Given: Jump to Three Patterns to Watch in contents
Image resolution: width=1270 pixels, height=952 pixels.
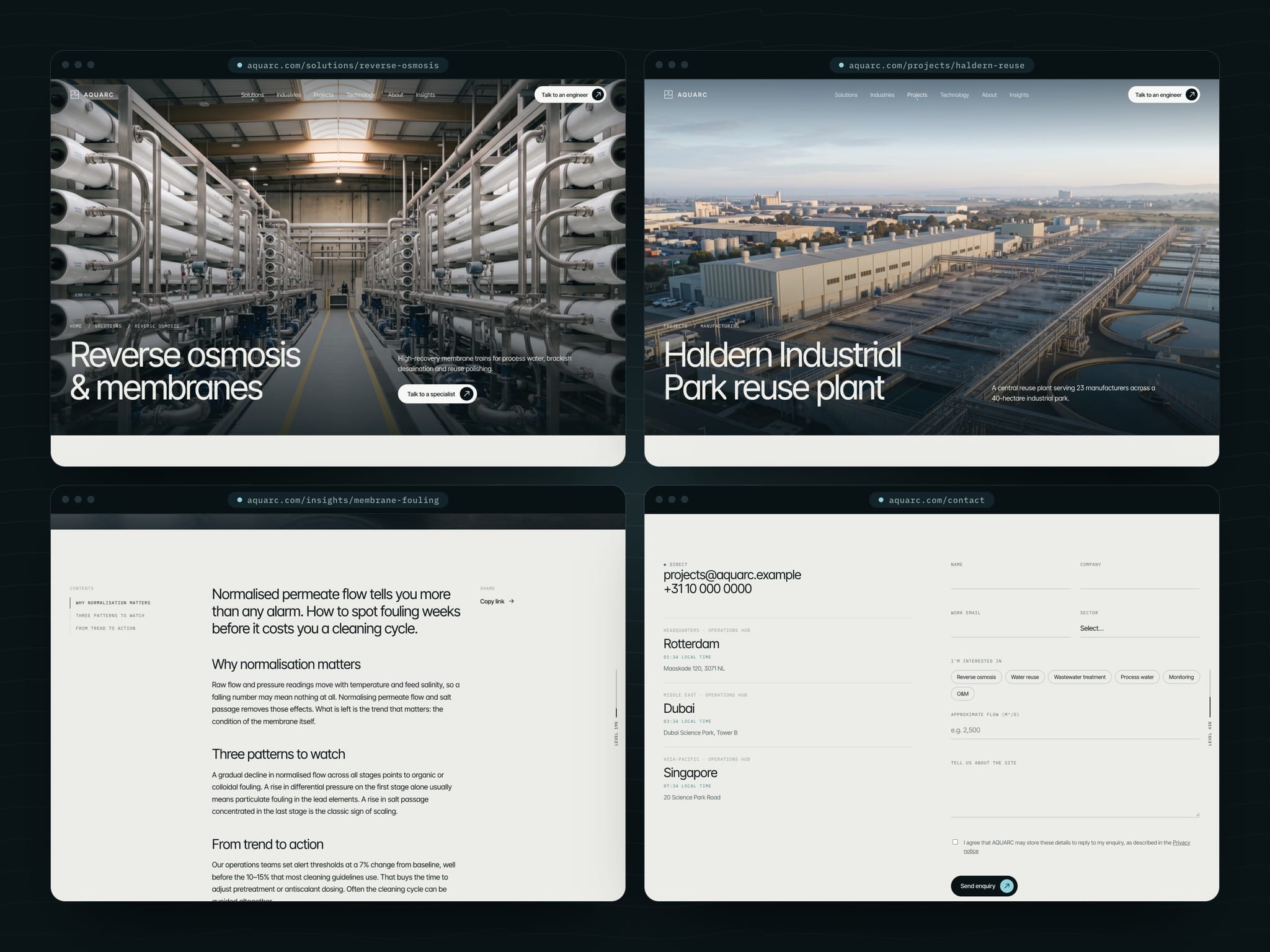Looking at the screenshot, I should [110, 615].
